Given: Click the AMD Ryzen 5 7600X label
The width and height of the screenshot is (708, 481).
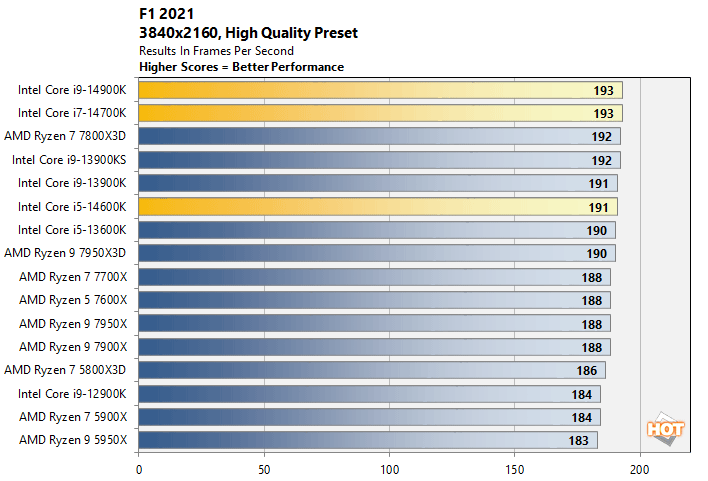Looking at the screenshot, I should [x=73, y=300].
